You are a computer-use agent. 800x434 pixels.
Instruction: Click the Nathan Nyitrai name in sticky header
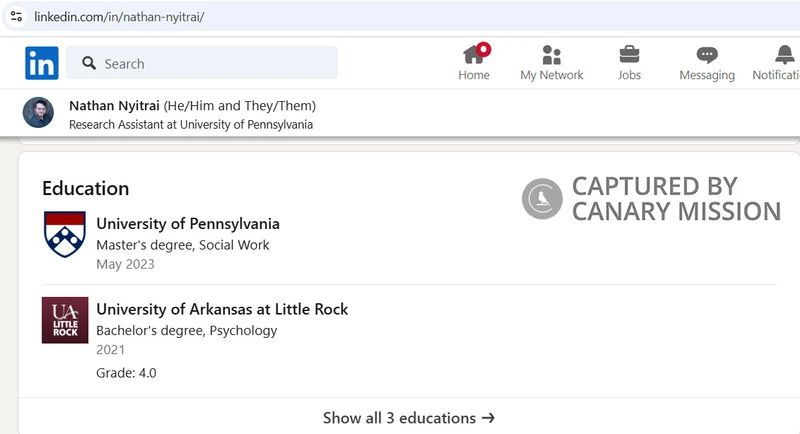pyautogui.click(x=114, y=106)
